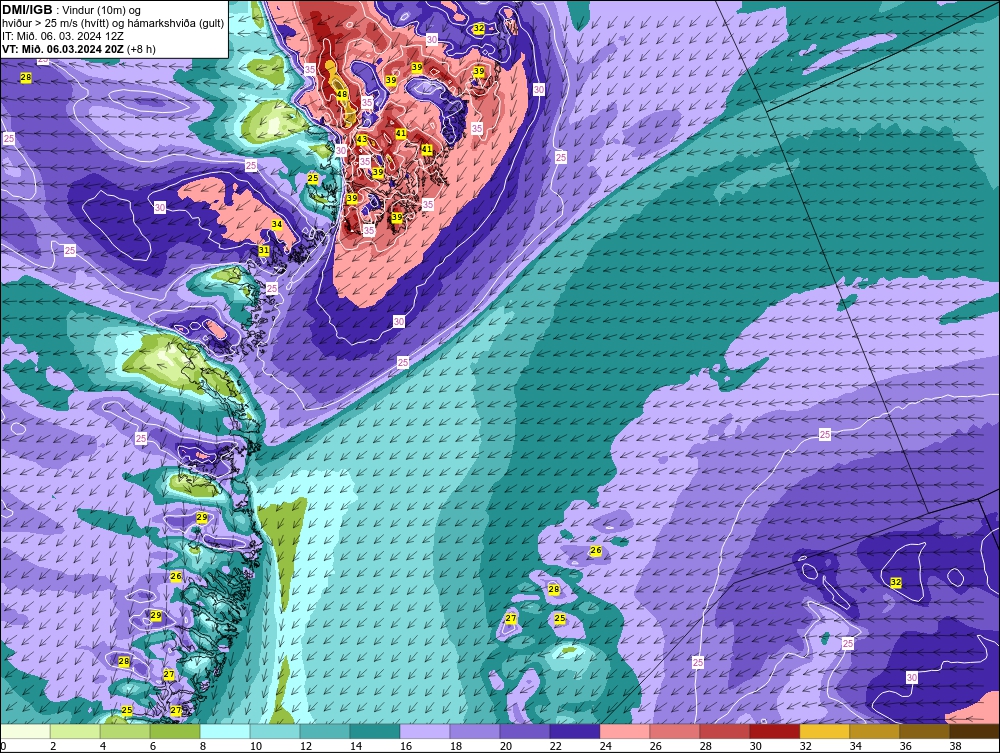The height and width of the screenshot is (753, 1000).
Task: Select the 16–18 m/s lavender swatch
Action: point(425,731)
